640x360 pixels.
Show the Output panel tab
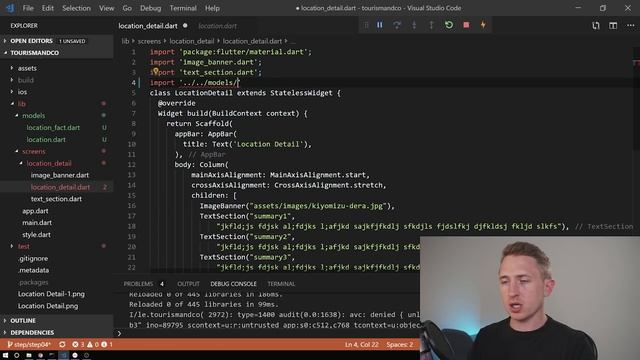coord(189,284)
